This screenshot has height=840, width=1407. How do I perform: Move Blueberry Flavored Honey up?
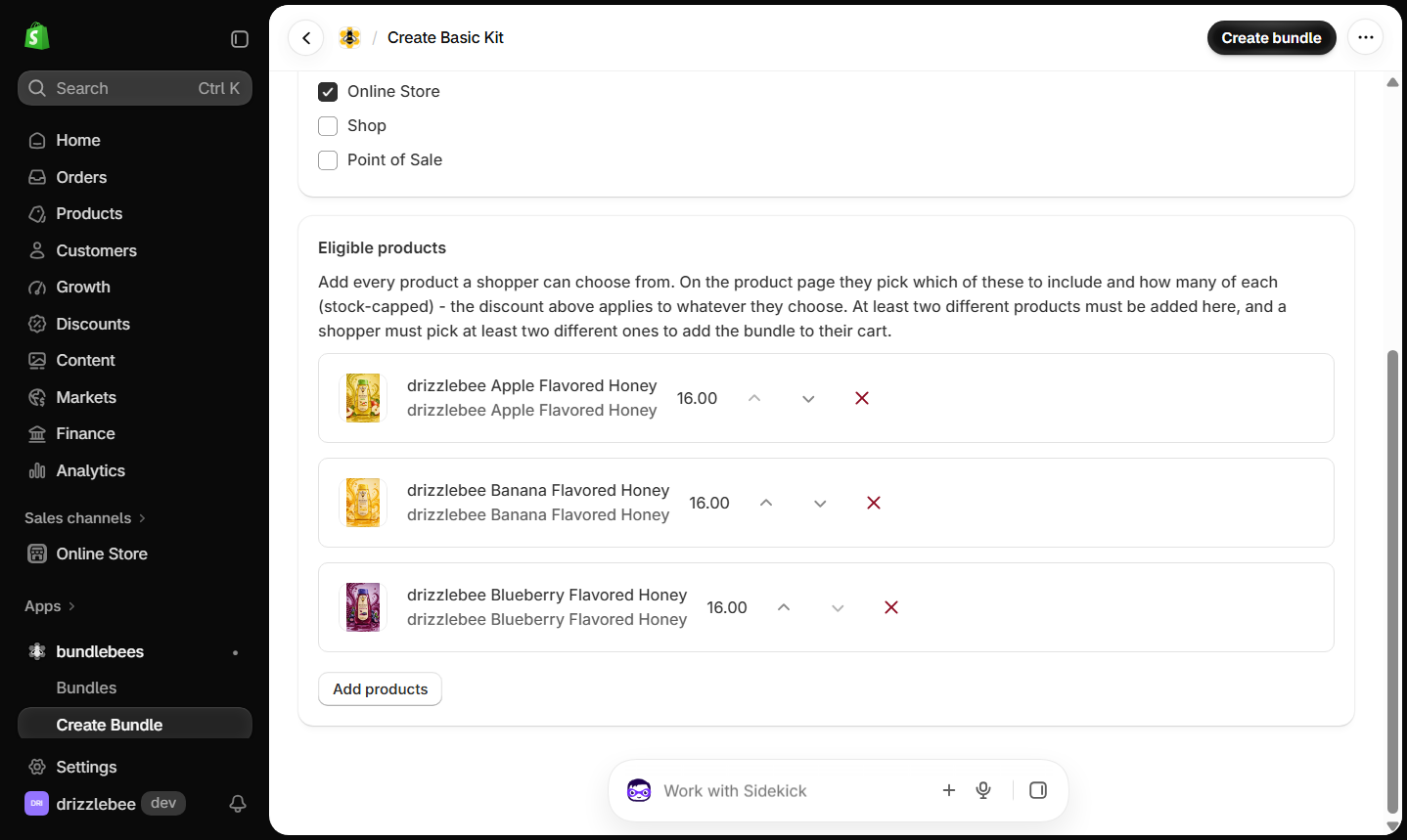pos(784,607)
